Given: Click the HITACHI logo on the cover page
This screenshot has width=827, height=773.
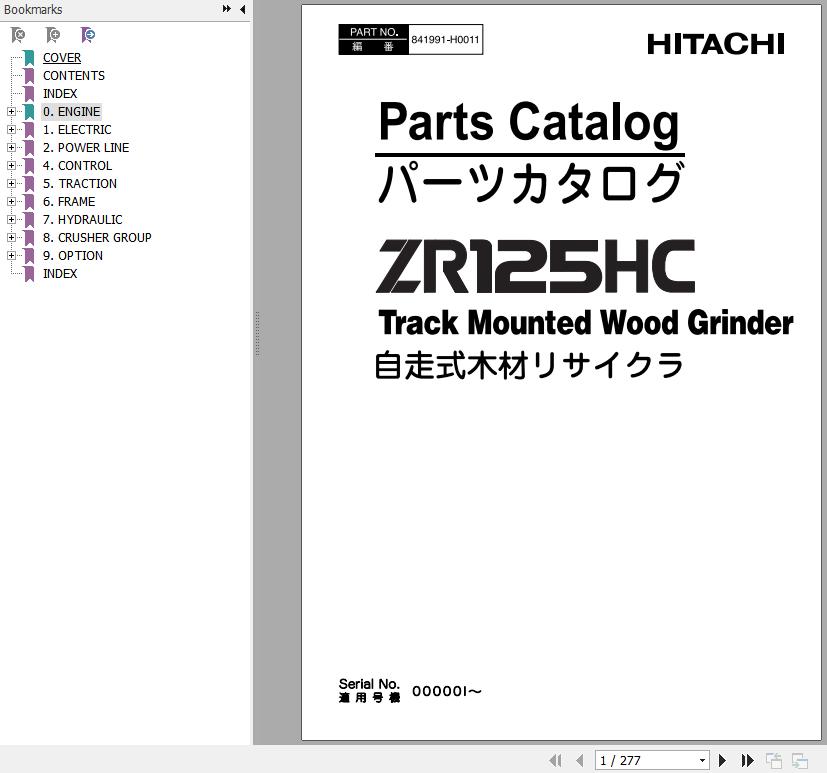Looking at the screenshot, I should click(716, 44).
